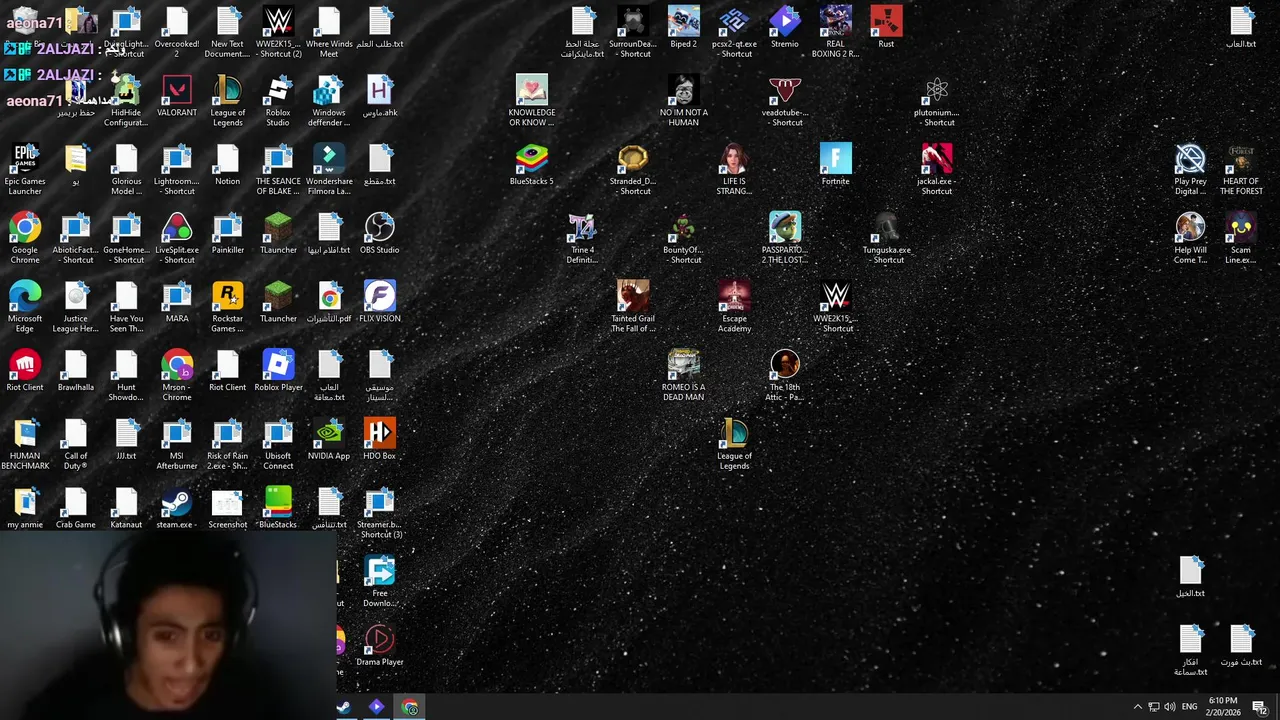Open the LiveSplit.exe shortcut

coord(177,237)
